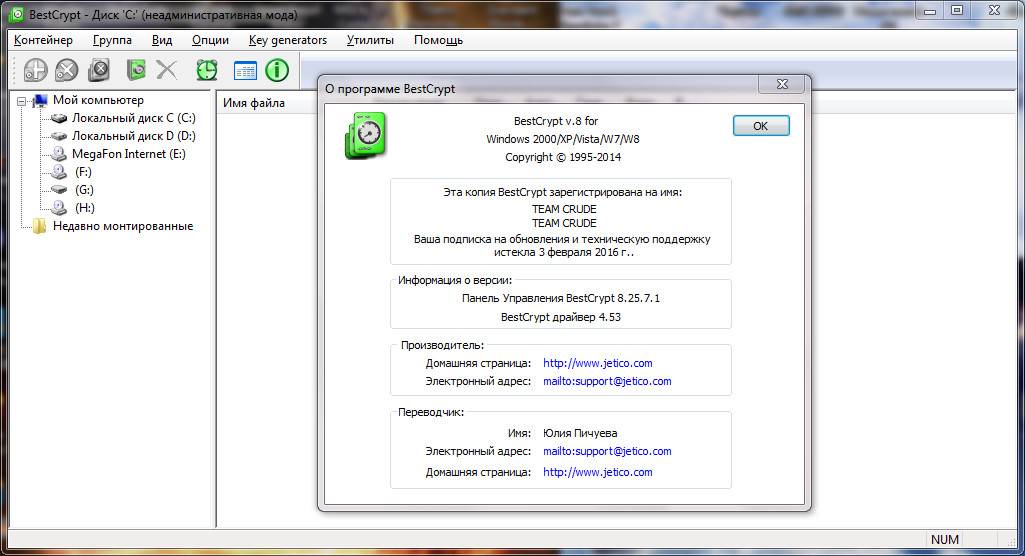Image resolution: width=1025 pixels, height=556 pixels.
Task: Click the CD icon beside MegaFon Internet (E:)
Action: point(59,154)
